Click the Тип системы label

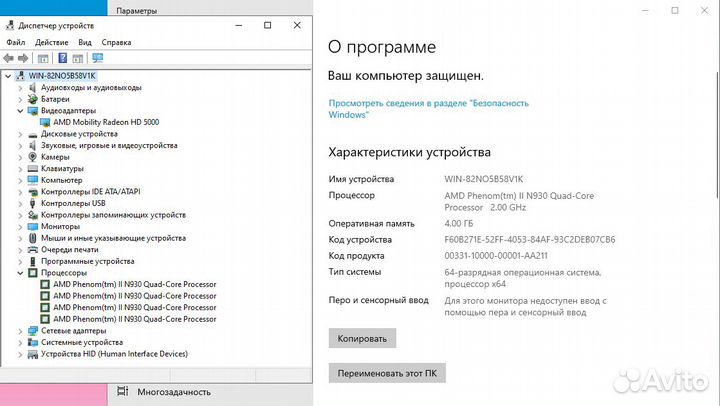tap(354, 272)
